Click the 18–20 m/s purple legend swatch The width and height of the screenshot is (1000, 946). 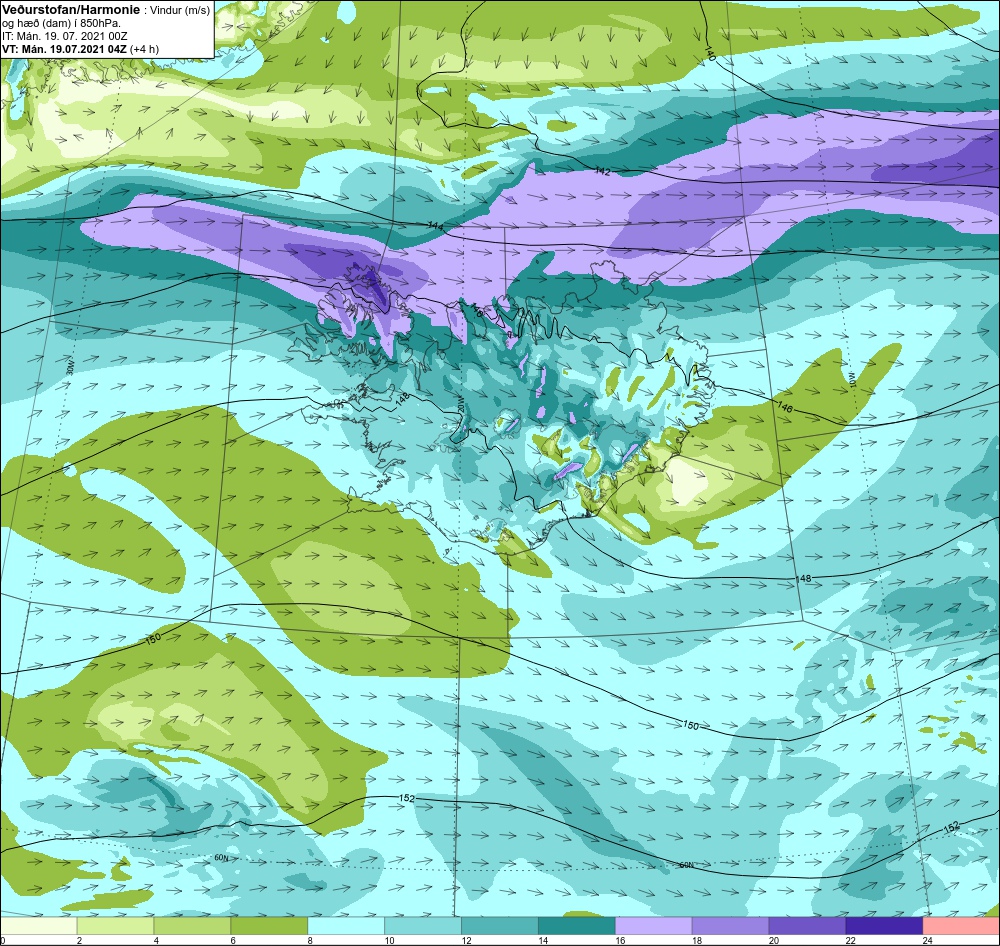click(x=730, y=926)
